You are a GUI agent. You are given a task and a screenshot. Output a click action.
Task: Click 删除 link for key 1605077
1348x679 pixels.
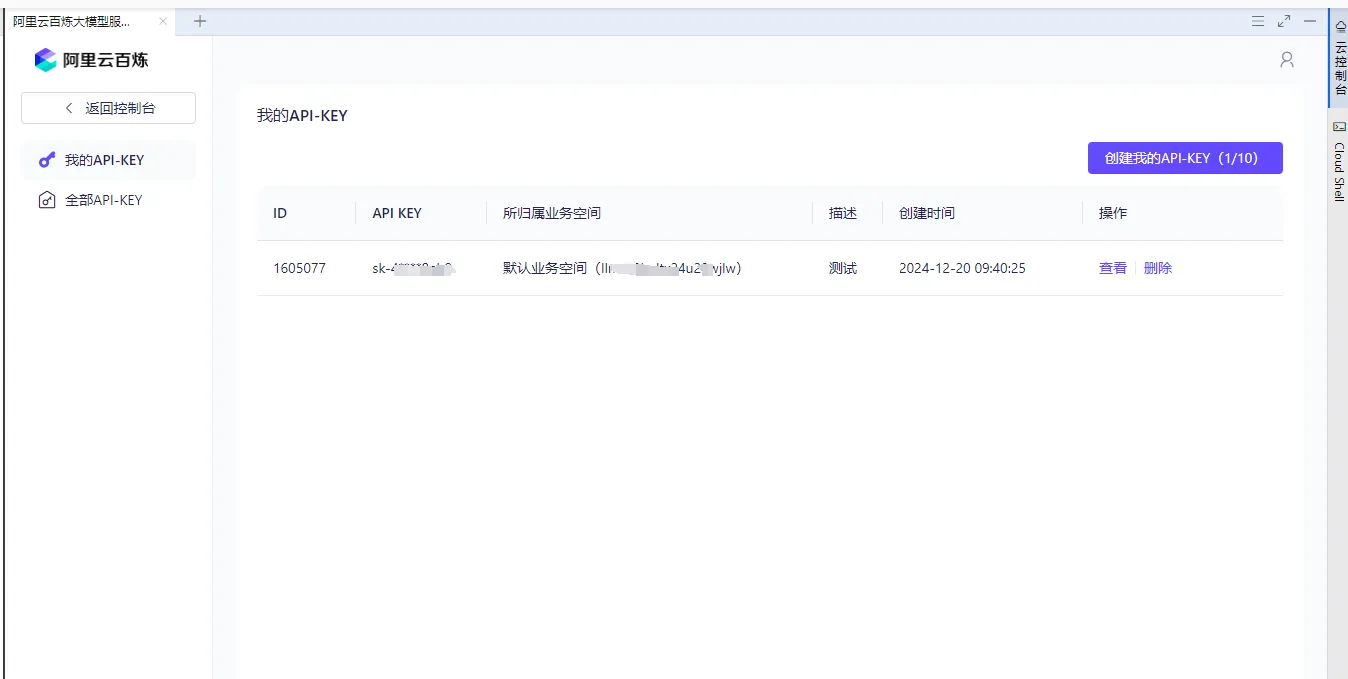pos(1158,268)
